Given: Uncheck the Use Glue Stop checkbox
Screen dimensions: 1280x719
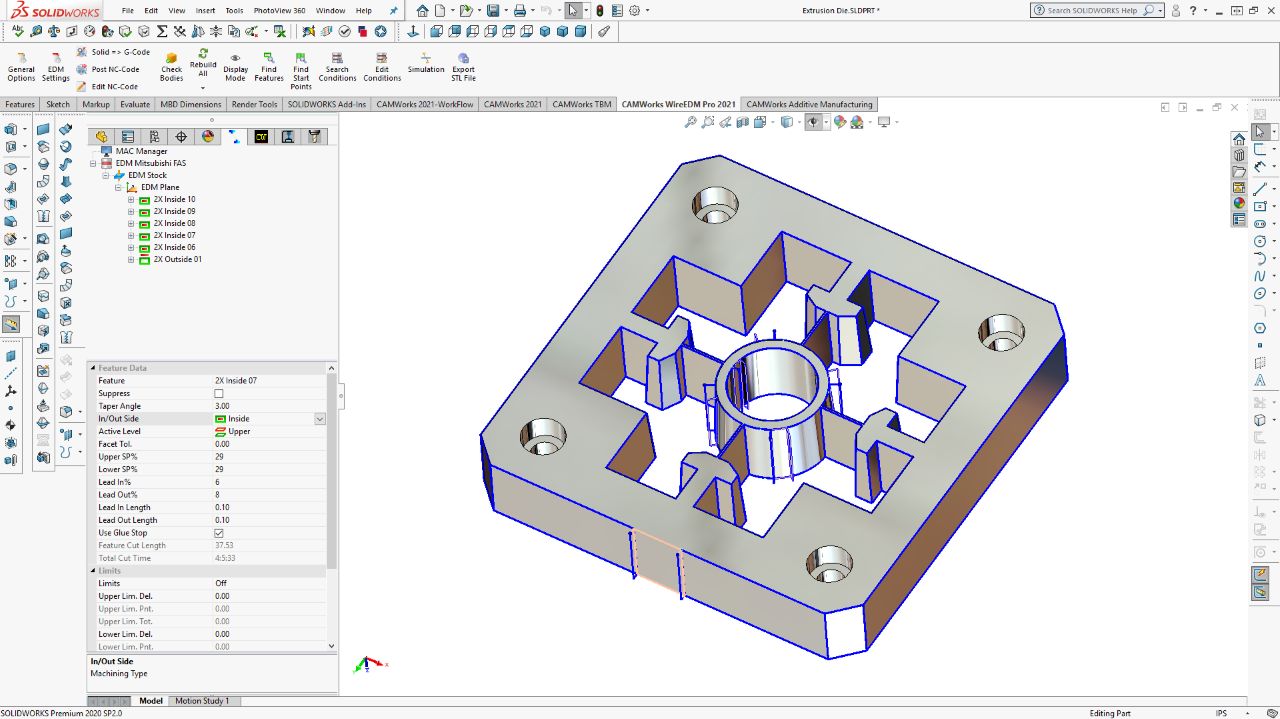Looking at the screenshot, I should click(x=219, y=533).
